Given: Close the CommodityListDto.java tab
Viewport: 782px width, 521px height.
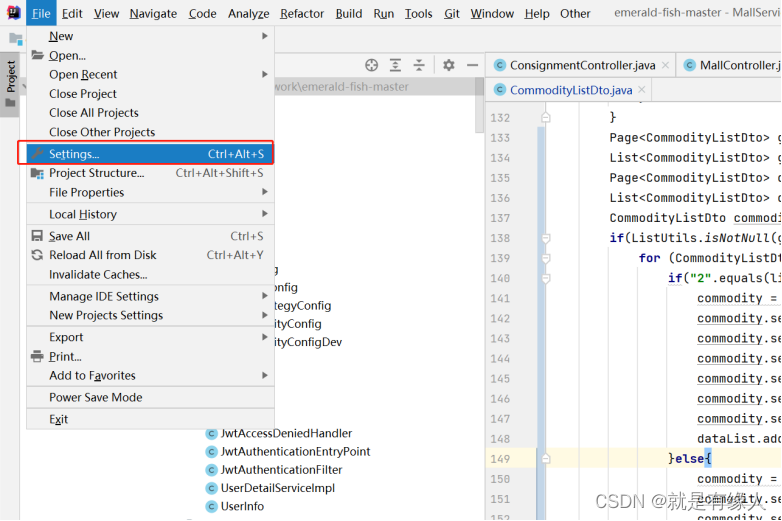Looking at the screenshot, I should coord(642,90).
